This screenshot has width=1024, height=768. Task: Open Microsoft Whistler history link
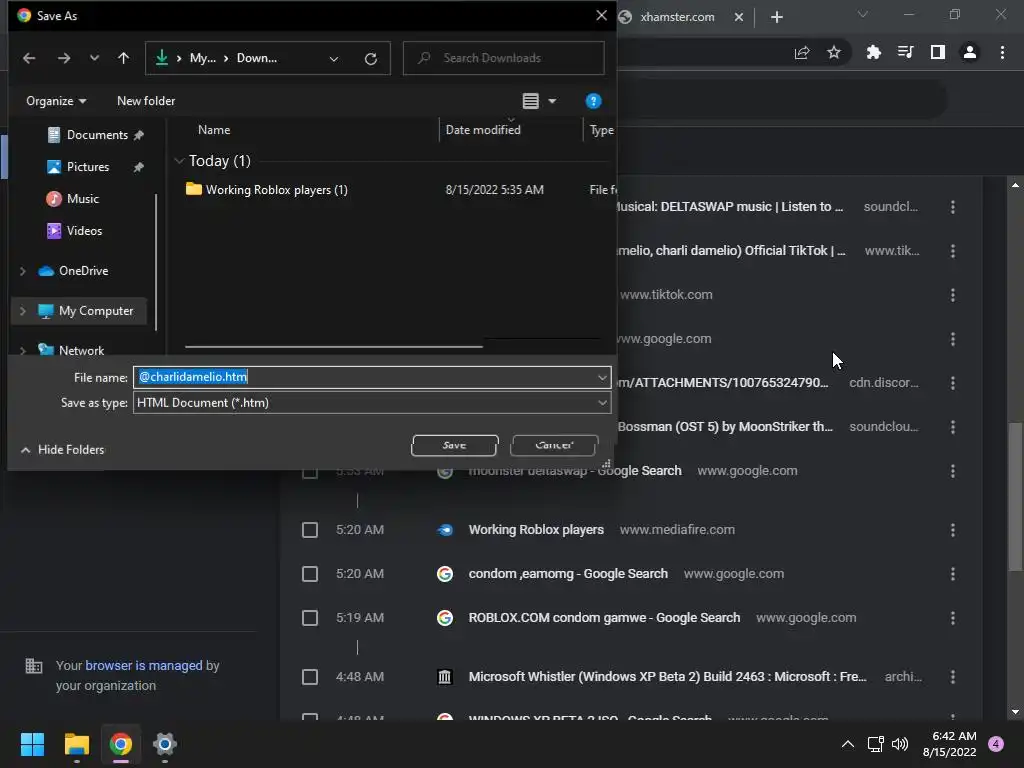pyautogui.click(x=667, y=677)
